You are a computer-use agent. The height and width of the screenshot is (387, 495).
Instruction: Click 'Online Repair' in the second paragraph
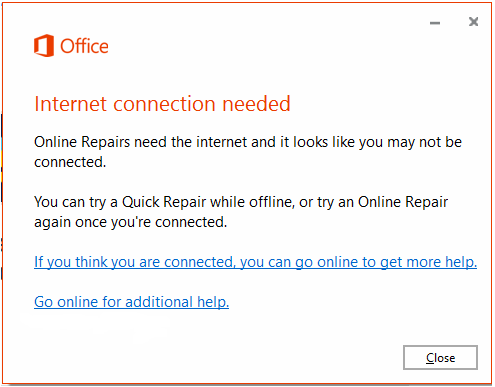[x=403, y=202]
